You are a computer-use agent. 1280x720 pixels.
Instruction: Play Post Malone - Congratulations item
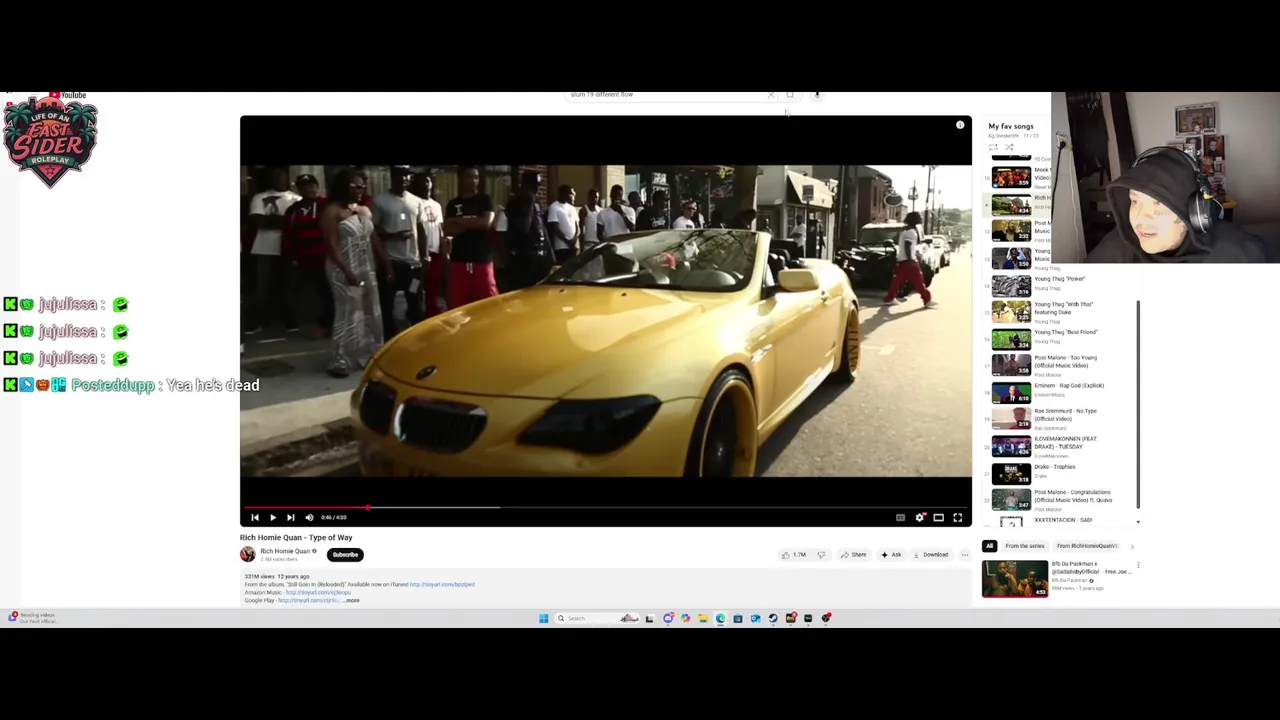coord(1060,500)
